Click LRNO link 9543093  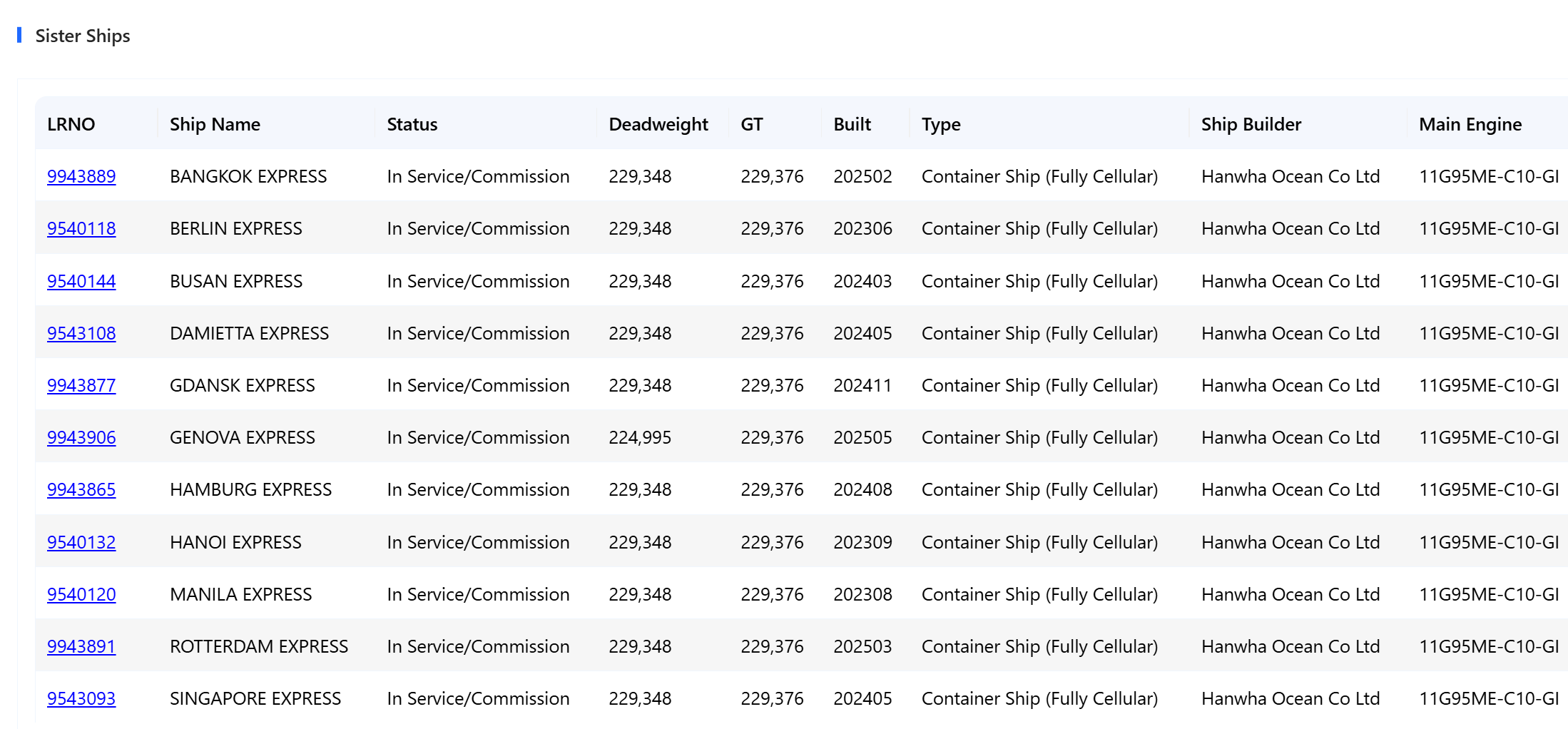(x=81, y=698)
